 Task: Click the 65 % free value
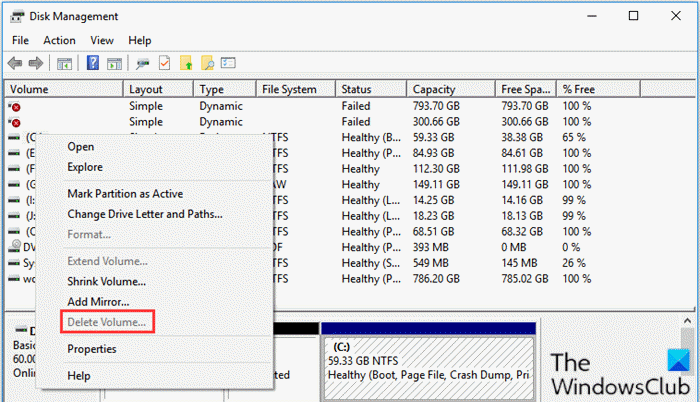click(574, 138)
